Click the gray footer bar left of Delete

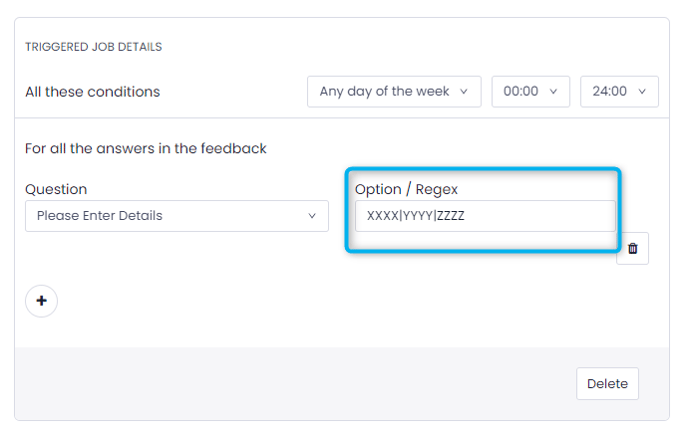295,383
